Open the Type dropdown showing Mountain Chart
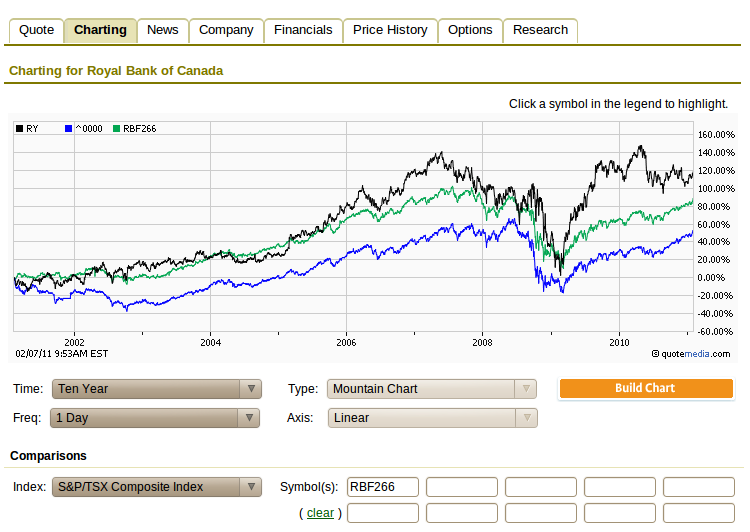750x532 pixels. tap(432, 389)
